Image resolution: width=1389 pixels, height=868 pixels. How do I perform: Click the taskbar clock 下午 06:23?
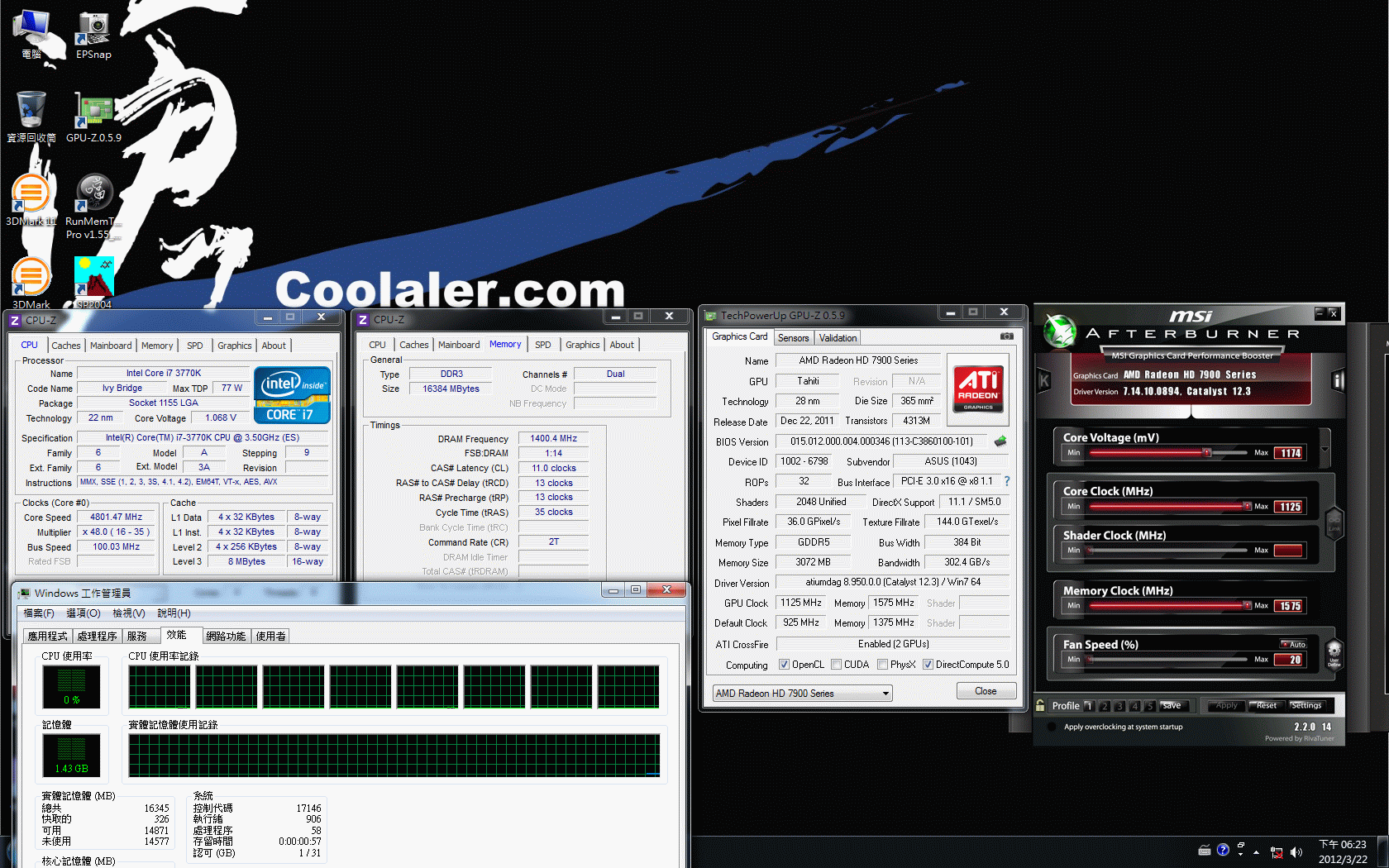1343,844
